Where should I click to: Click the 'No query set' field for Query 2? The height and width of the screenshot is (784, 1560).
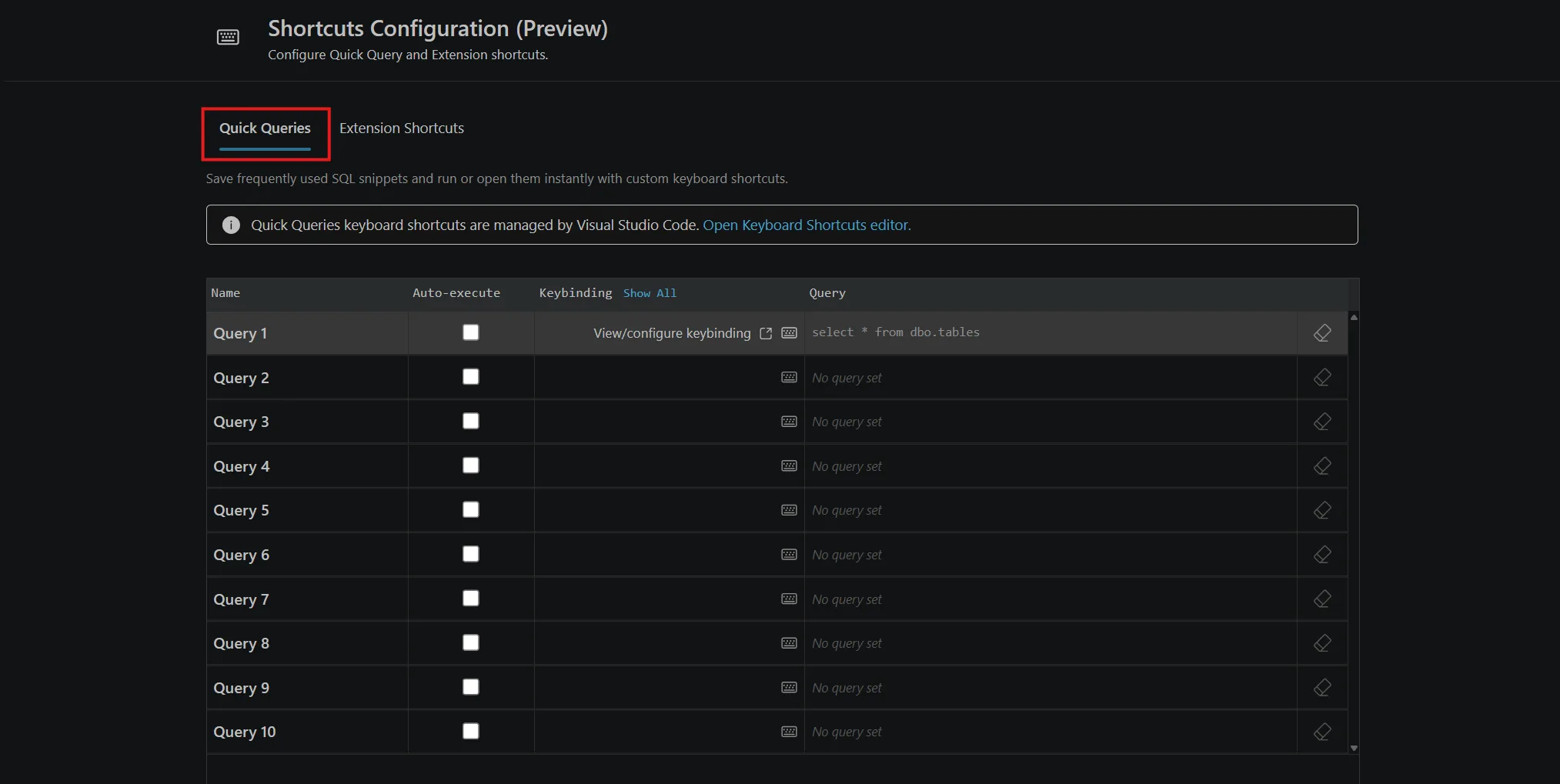click(1051, 378)
